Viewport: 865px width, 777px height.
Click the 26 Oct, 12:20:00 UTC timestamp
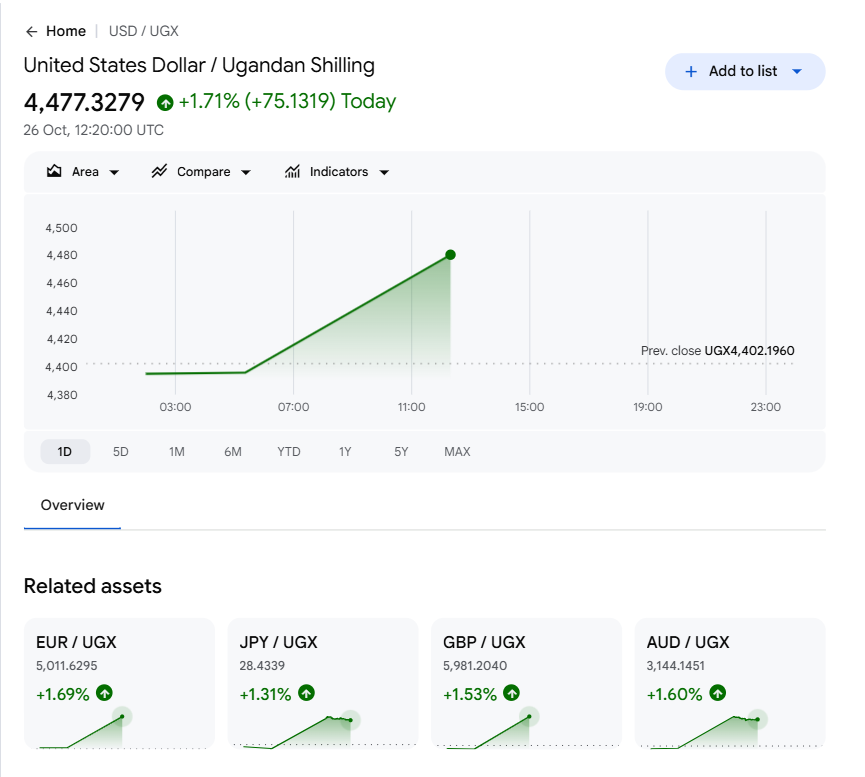93,130
